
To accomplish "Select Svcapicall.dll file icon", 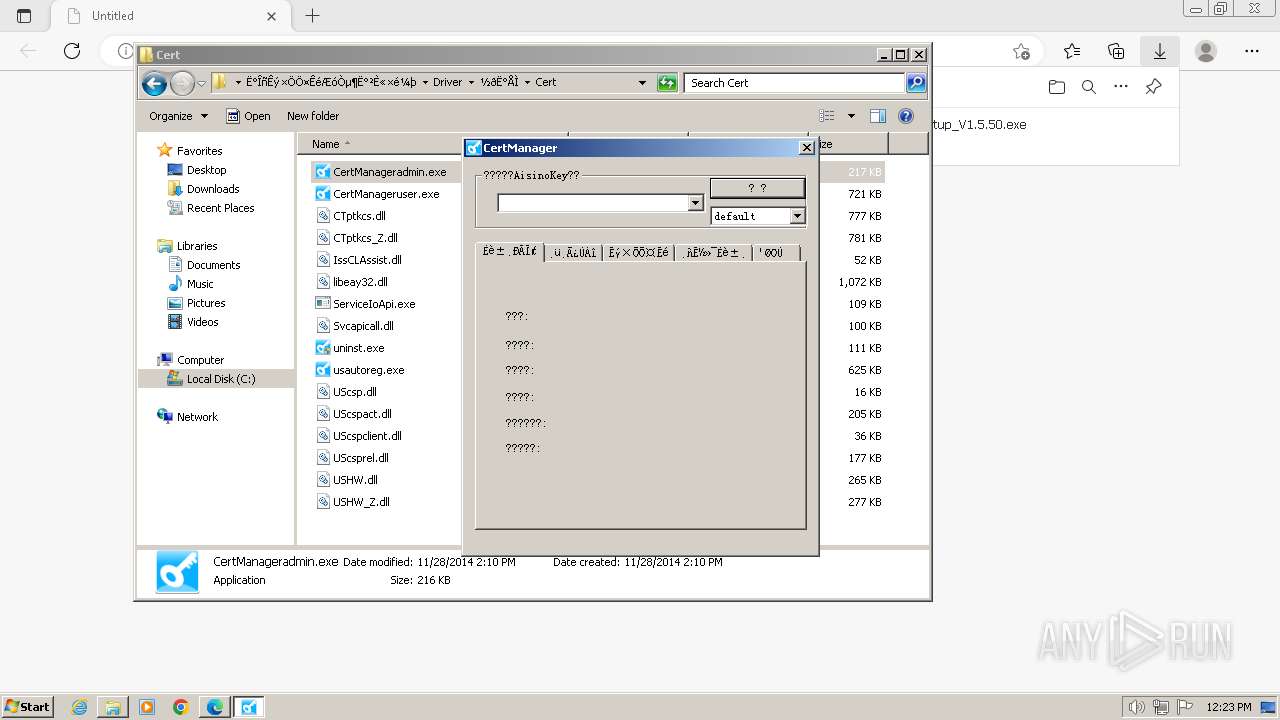I will tap(322, 326).
